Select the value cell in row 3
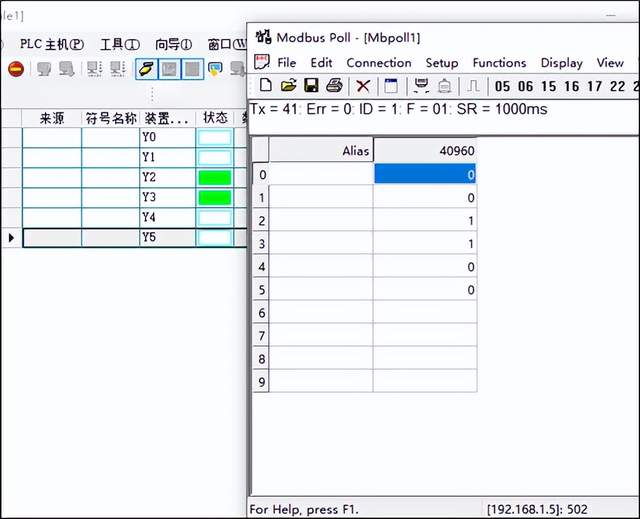This screenshot has width=640, height=519. [x=425, y=244]
